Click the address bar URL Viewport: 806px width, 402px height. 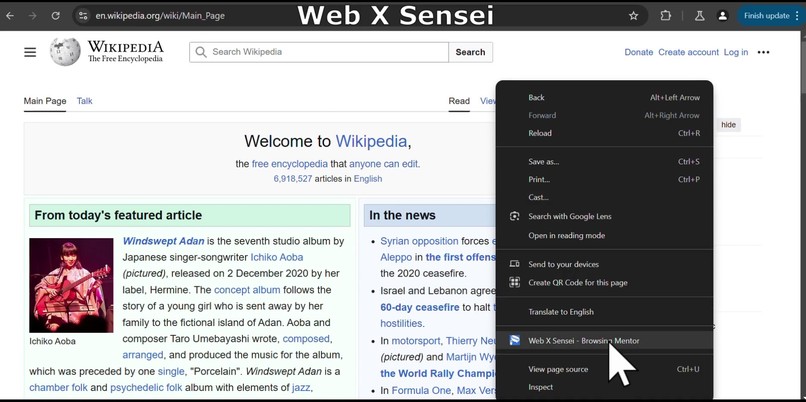coord(160,16)
